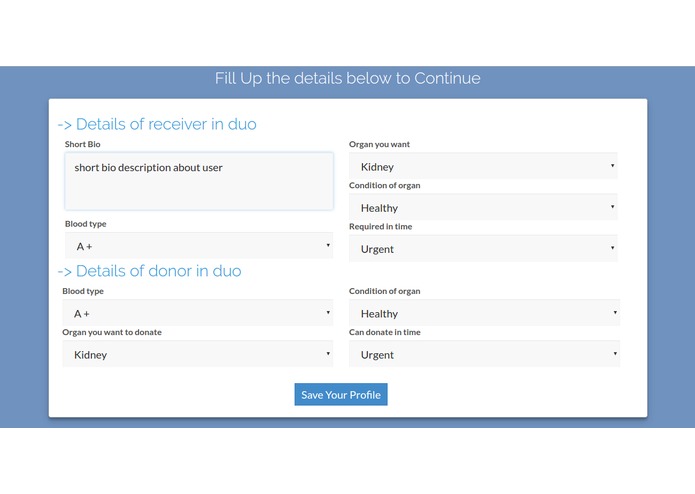Open receiver's Condition of organ dropdown

click(x=483, y=207)
